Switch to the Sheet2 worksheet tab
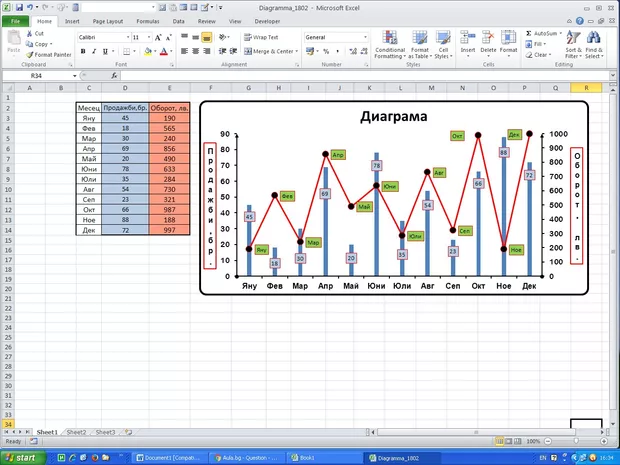Screen dimensions: 620x465 coord(76,432)
